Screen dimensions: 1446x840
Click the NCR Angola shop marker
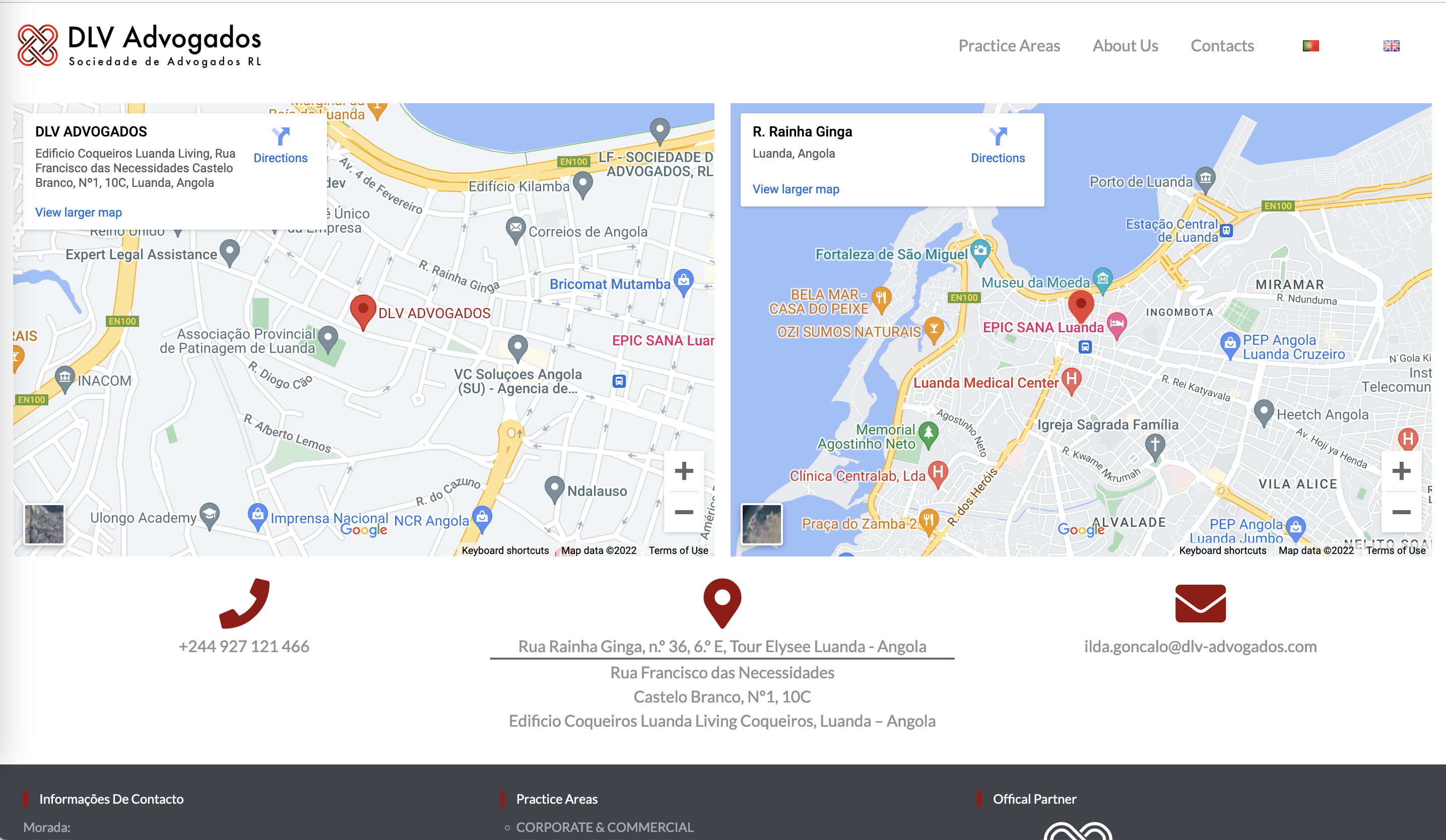pyautogui.click(x=482, y=519)
